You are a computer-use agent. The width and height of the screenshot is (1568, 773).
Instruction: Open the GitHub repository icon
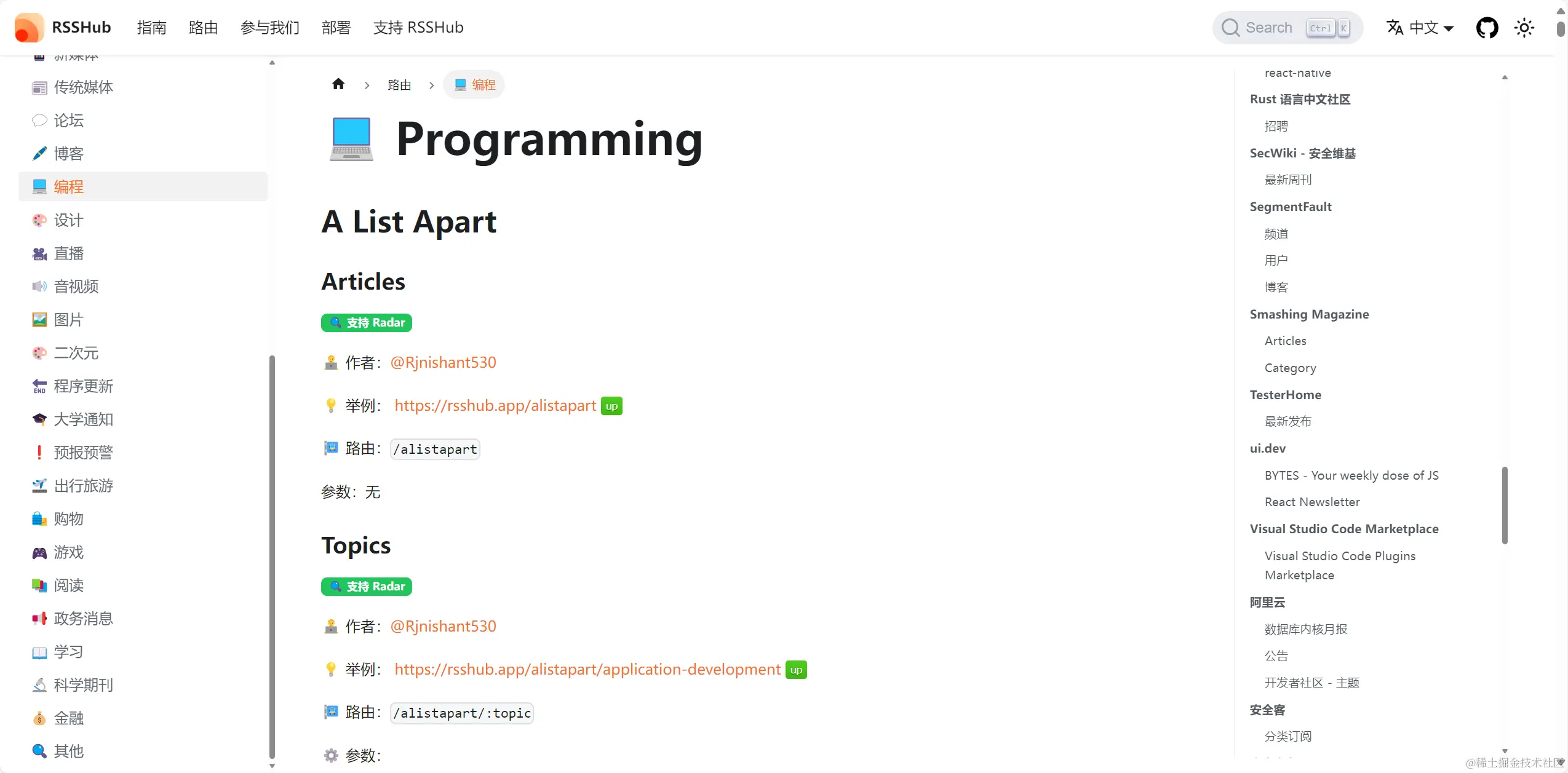(x=1487, y=28)
